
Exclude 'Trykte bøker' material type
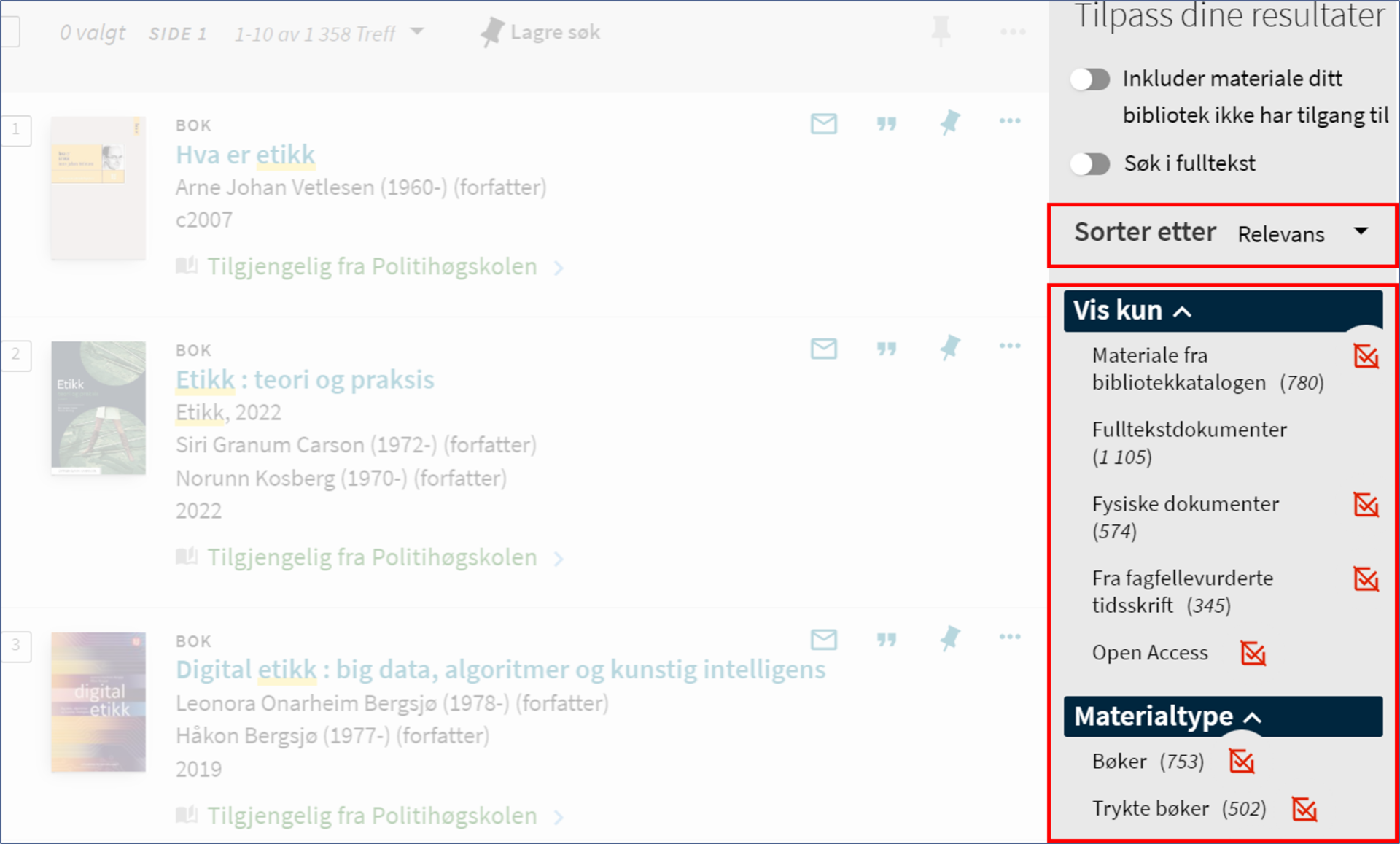[x=1304, y=809]
